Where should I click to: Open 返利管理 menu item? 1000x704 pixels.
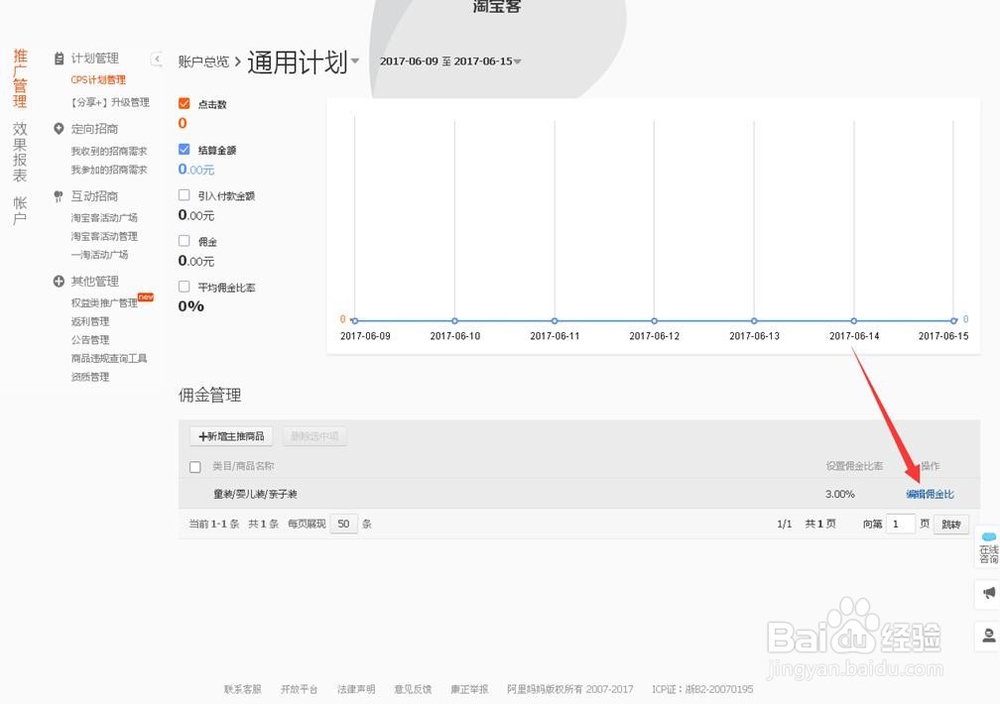pos(90,321)
